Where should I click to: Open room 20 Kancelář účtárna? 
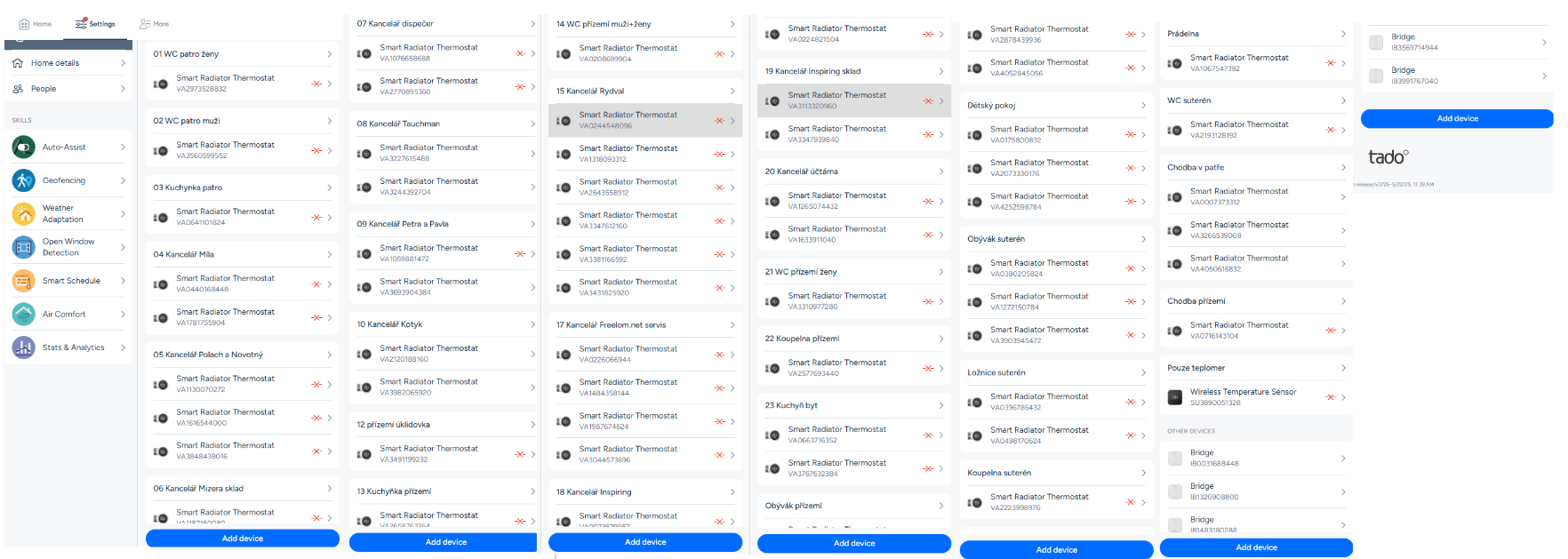tap(854, 172)
